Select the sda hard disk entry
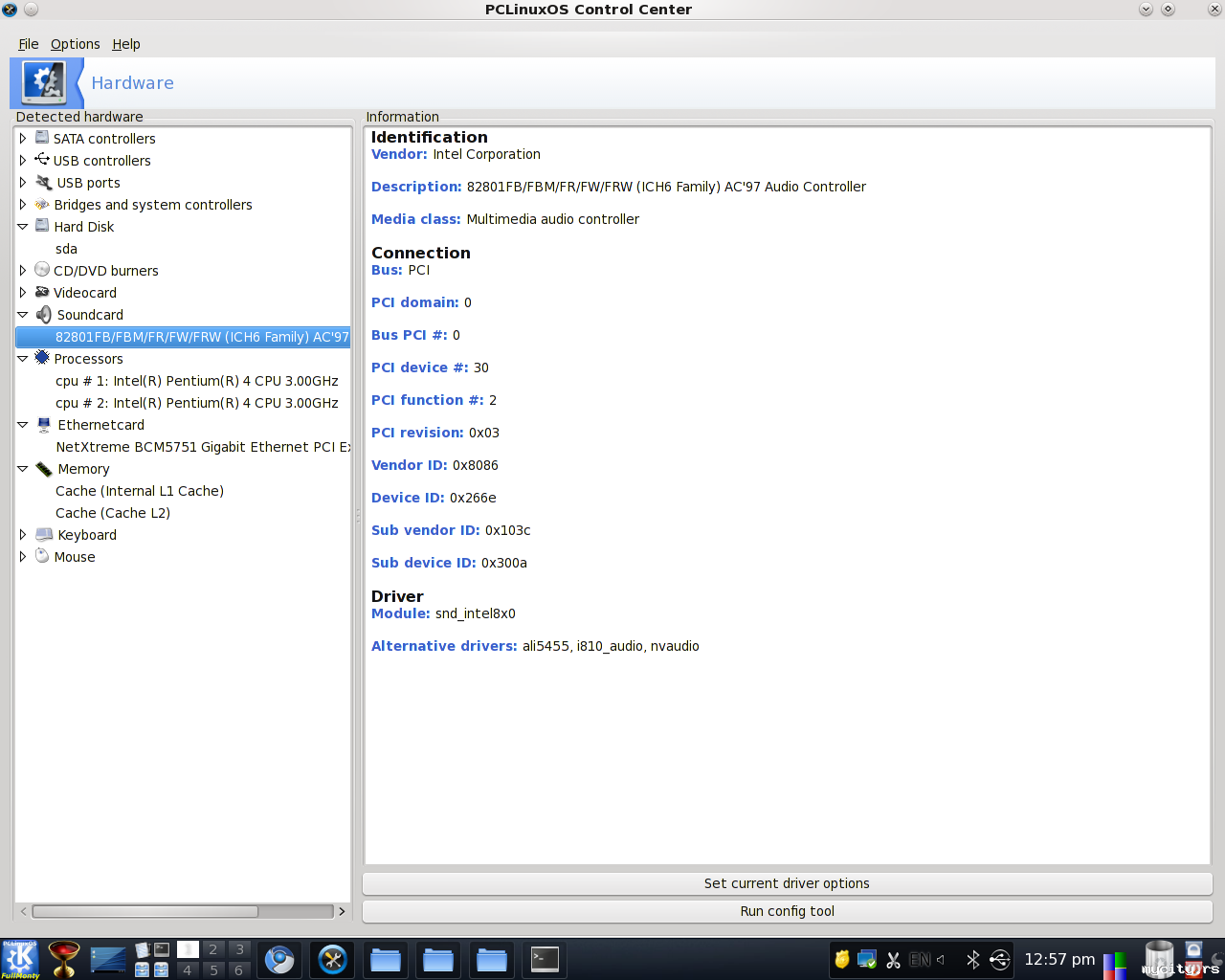Image resolution: width=1225 pixels, height=980 pixels. coord(66,249)
